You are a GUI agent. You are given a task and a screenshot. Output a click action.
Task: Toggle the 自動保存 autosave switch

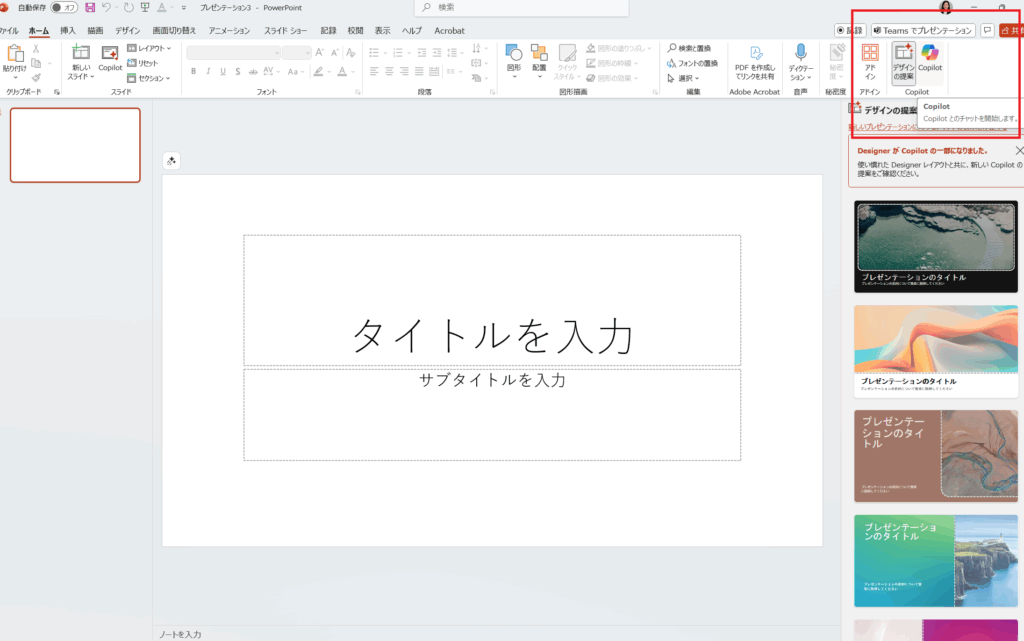64,7
